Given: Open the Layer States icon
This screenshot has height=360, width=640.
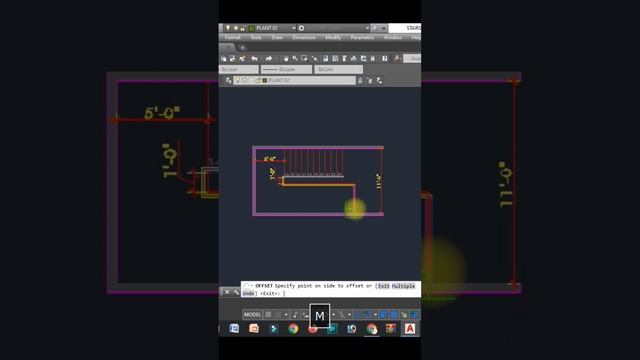Looking at the screenshot, I should pos(380,80).
